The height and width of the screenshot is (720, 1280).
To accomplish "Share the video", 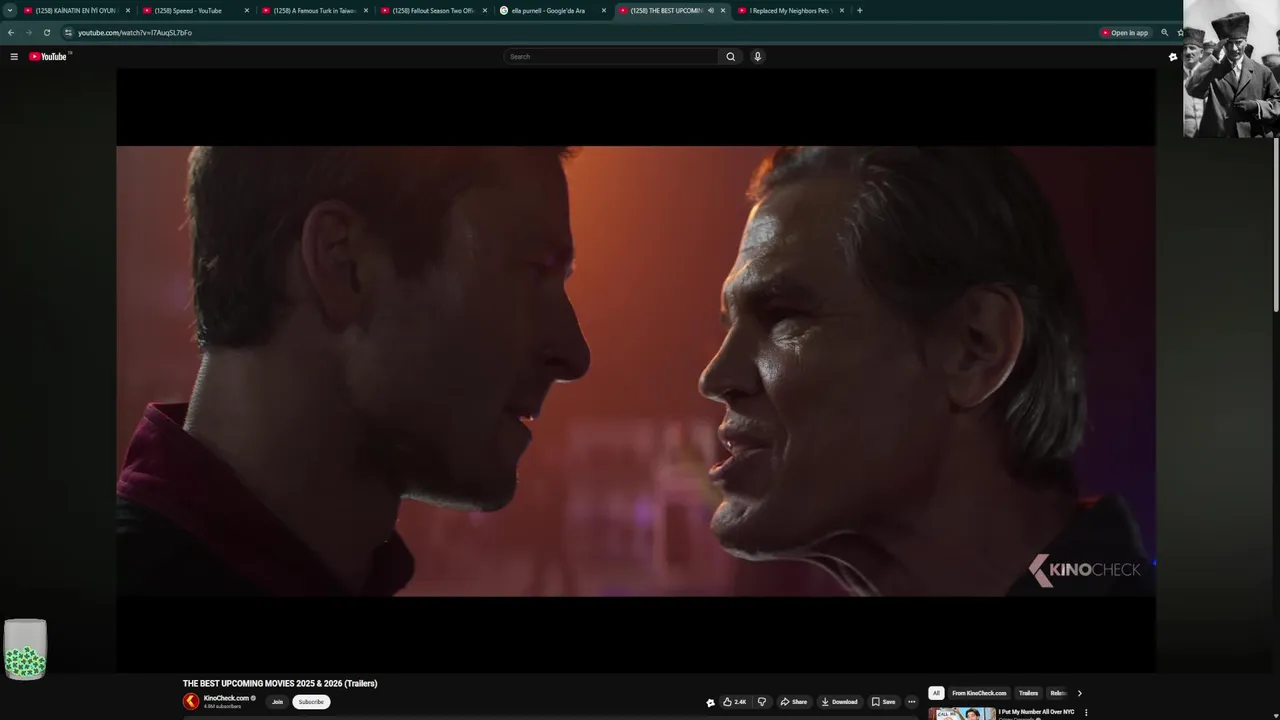I will click(x=794, y=702).
